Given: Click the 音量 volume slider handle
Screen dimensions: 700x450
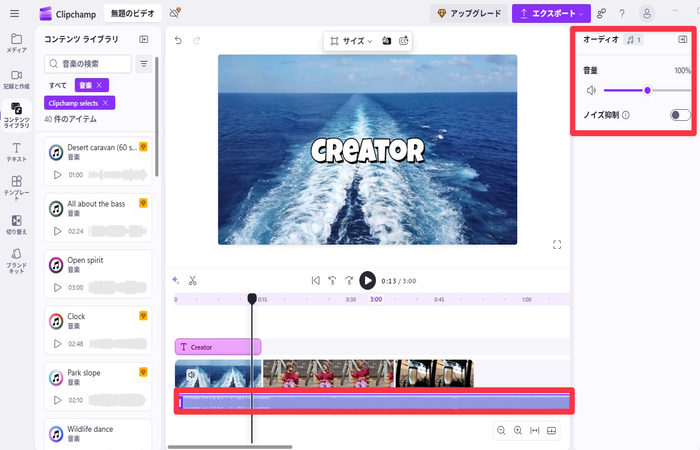Looking at the screenshot, I should 648,90.
